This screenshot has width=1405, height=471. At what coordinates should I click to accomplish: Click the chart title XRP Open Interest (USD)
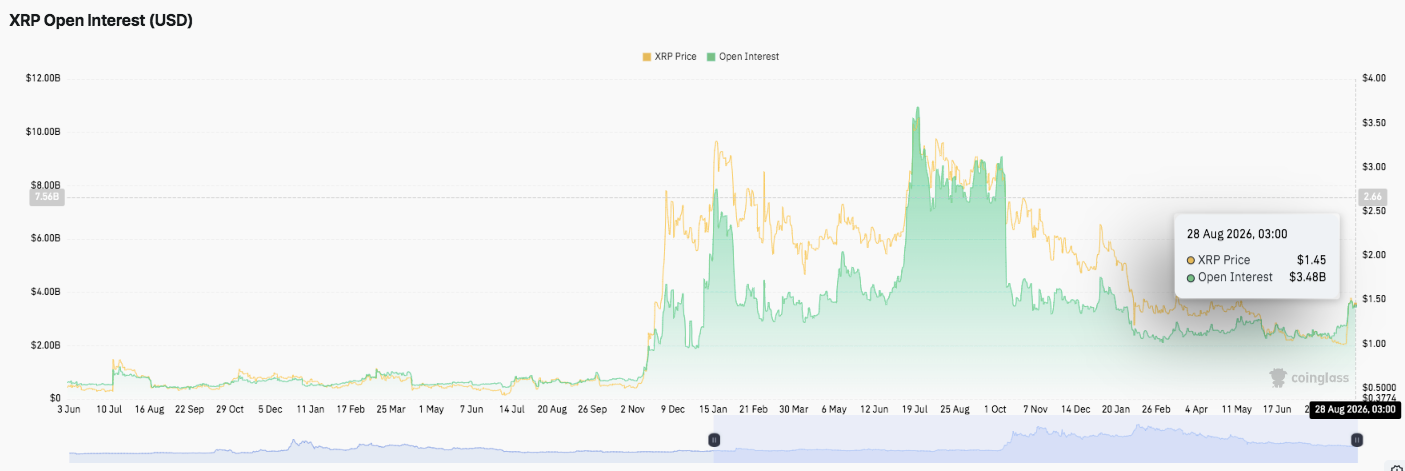(101, 21)
